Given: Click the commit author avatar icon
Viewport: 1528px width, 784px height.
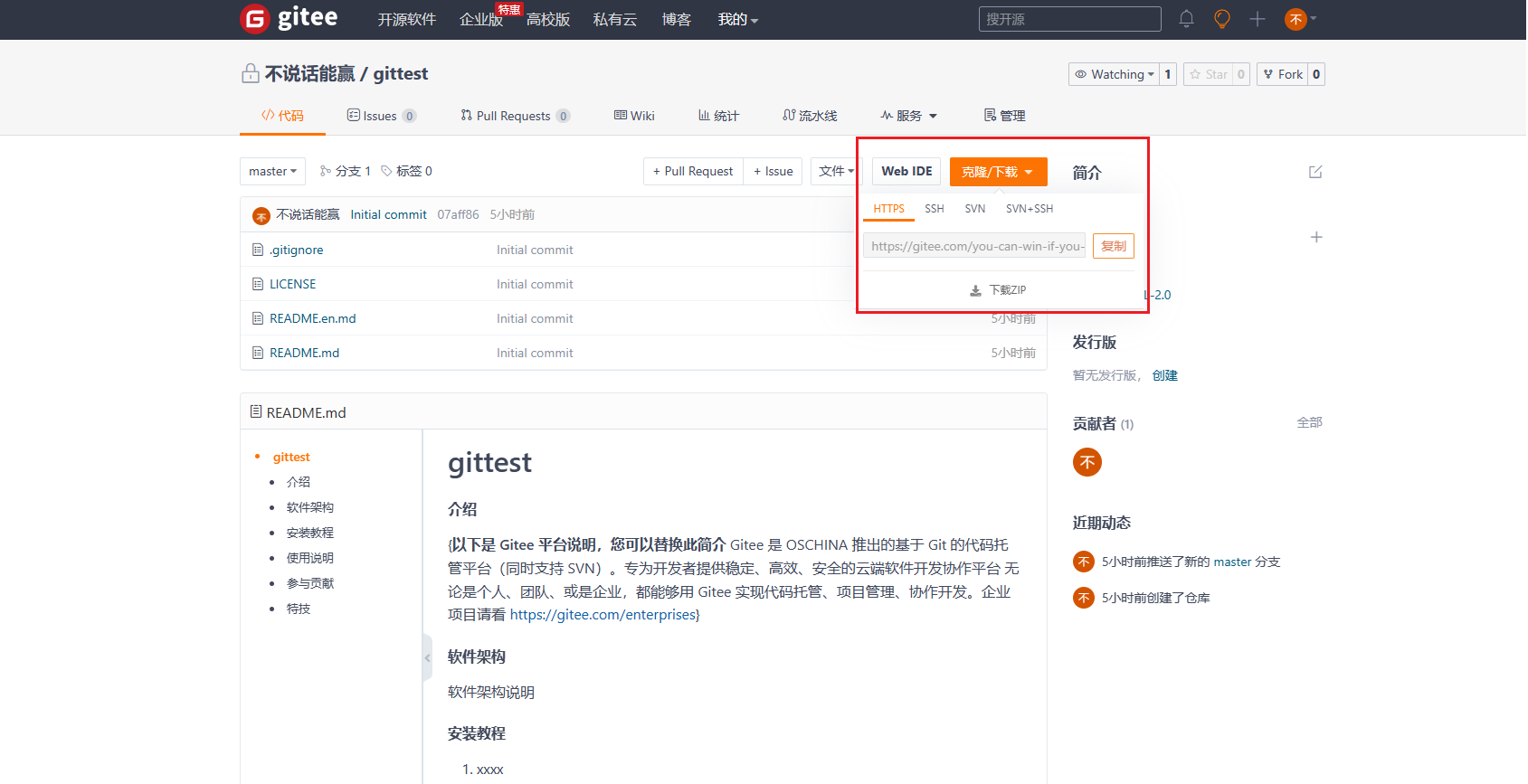Looking at the screenshot, I should tap(261, 215).
